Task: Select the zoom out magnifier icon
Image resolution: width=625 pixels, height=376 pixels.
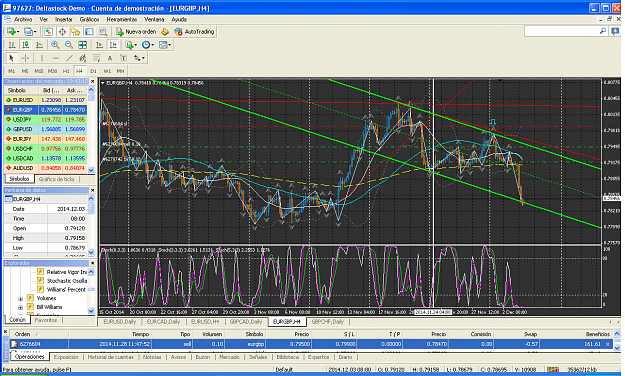Action: [x=69, y=45]
